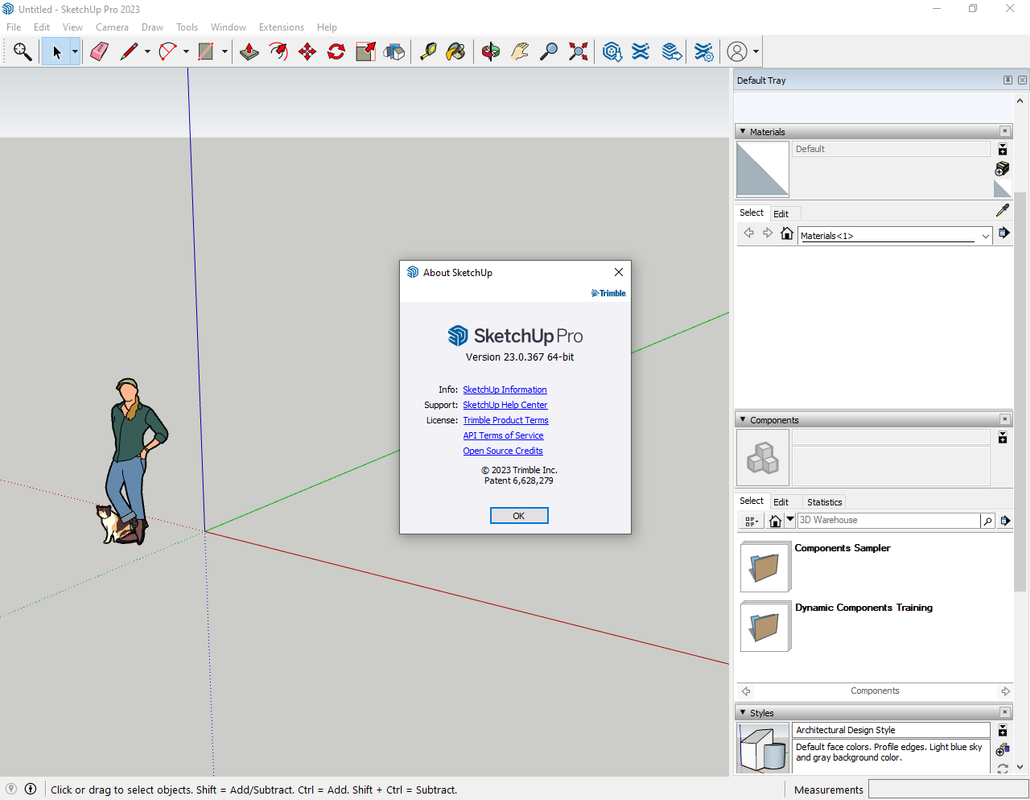This screenshot has width=1030, height=800.
Task: Open Components view options icon
Action: [751, 521]
